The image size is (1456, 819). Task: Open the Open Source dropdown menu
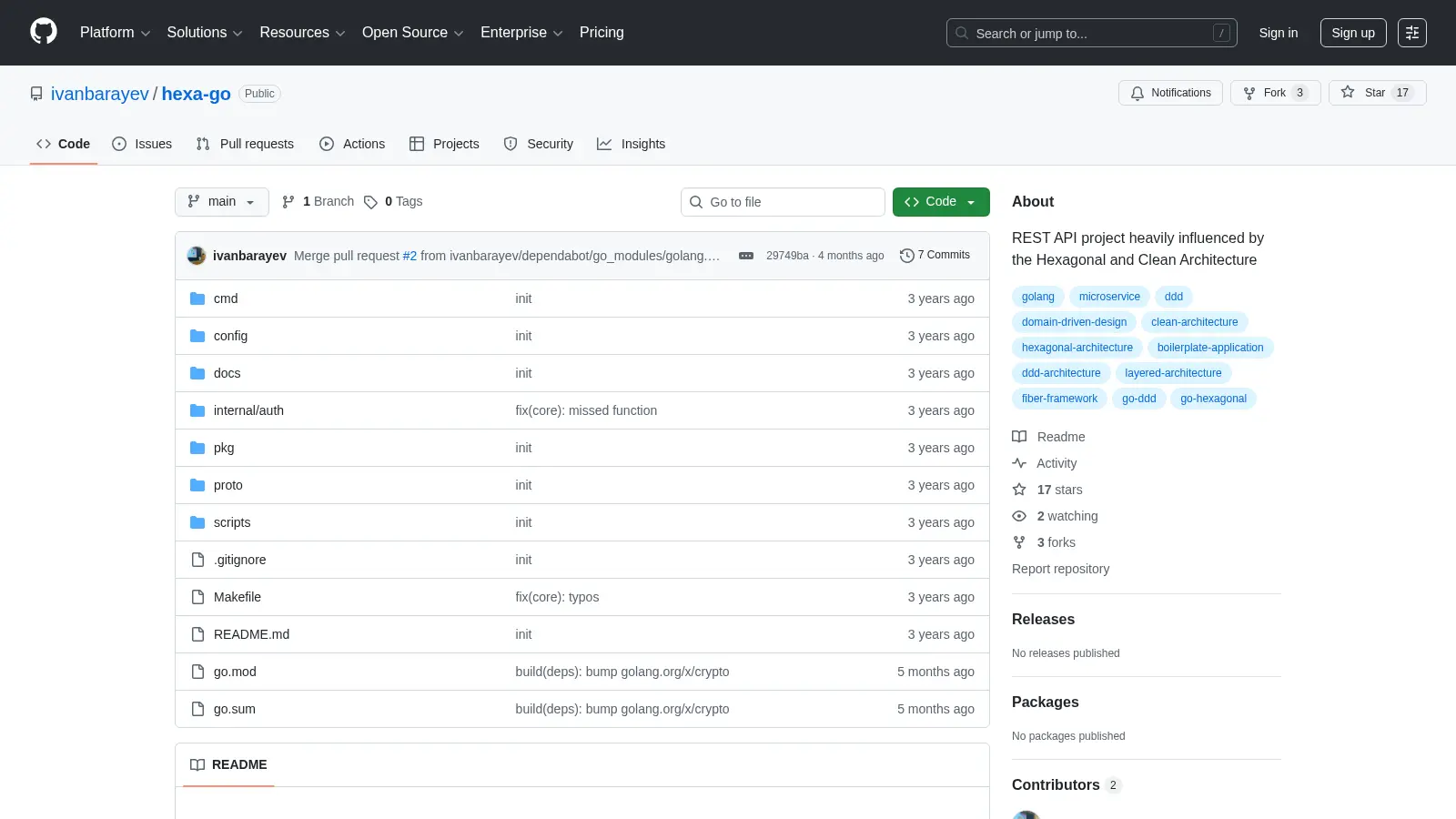coord(413,33)
